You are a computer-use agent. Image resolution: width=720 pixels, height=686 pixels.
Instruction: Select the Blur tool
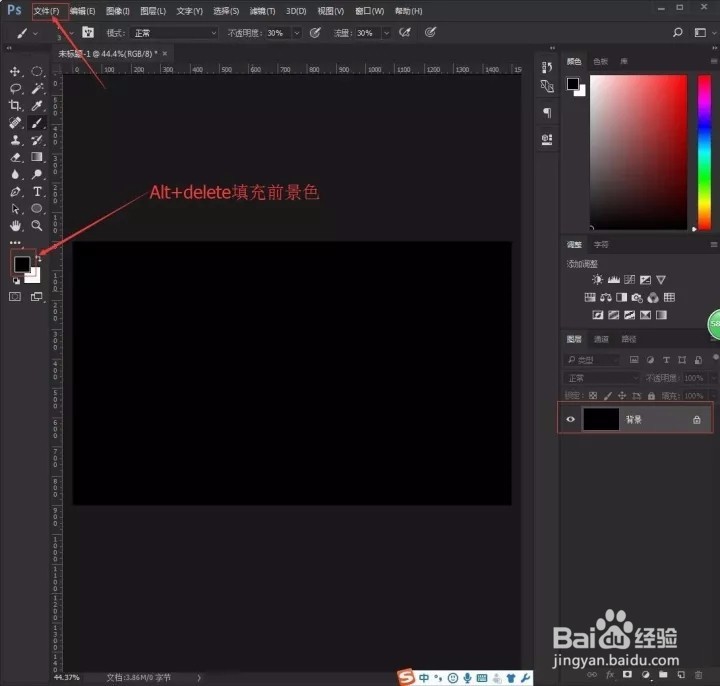pos(15,174)
